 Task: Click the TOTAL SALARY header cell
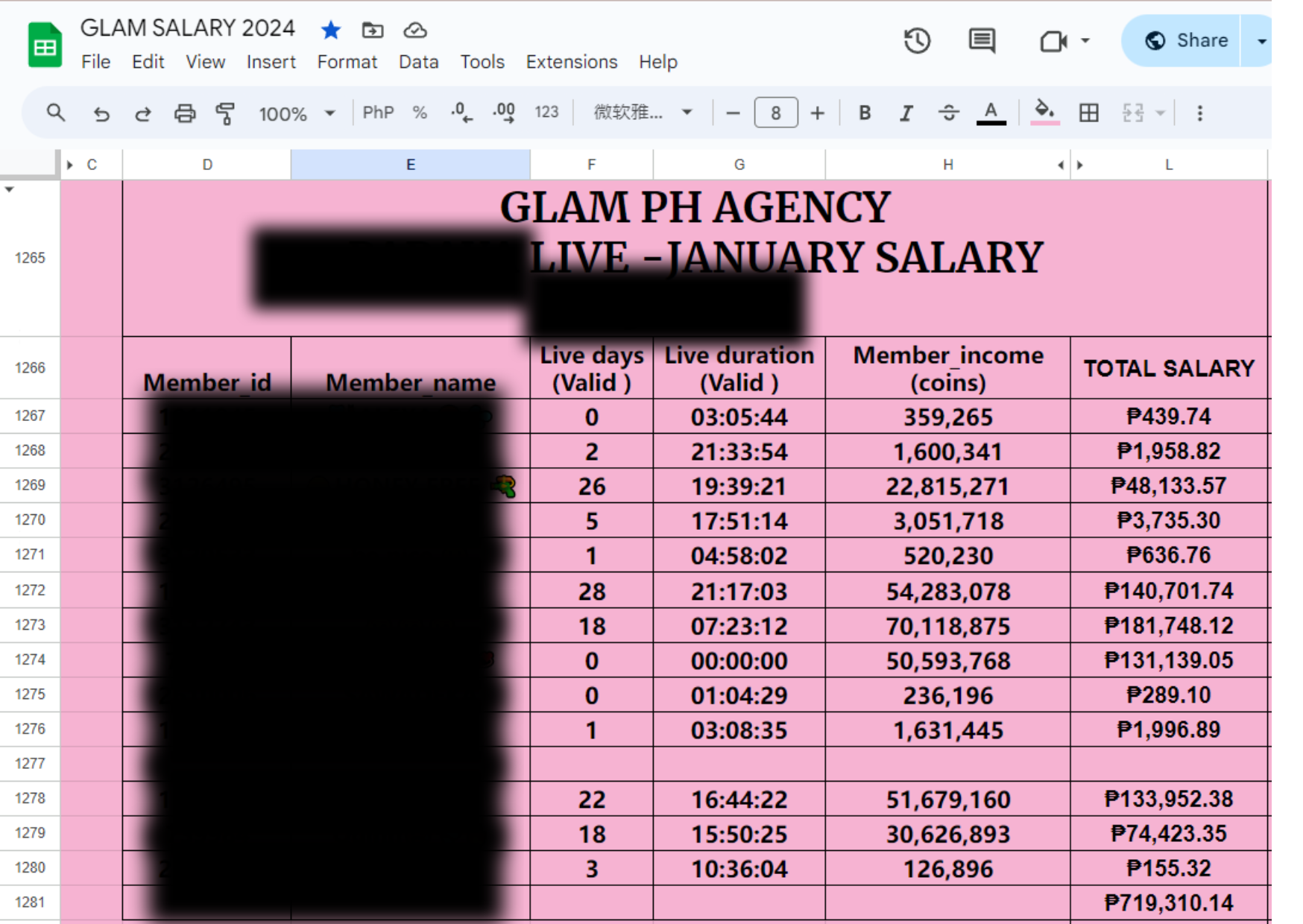point(1169,368)
